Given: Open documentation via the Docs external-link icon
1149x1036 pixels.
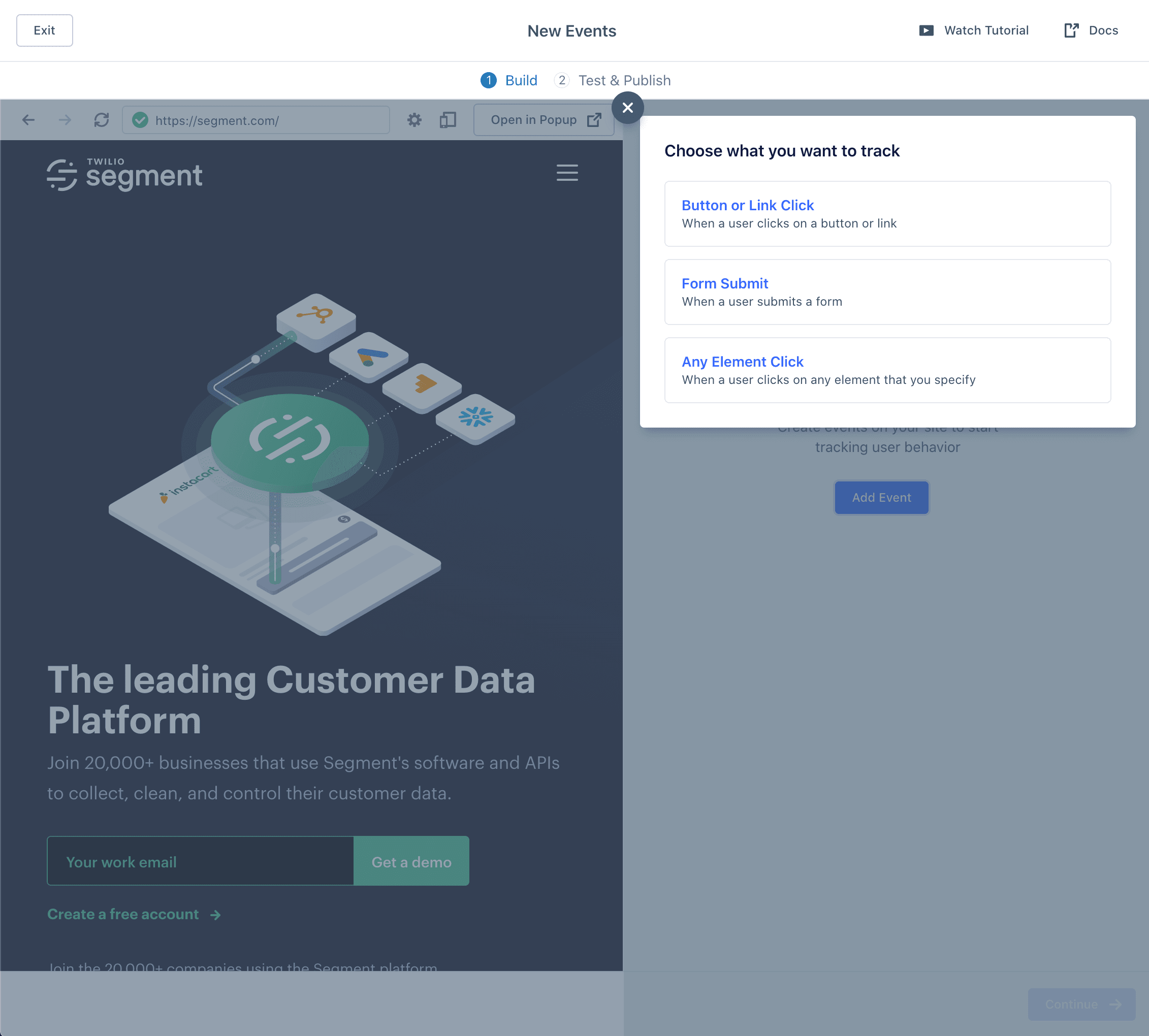Looking at the screenshot, I should pyautogui.click(x=1072, y=30).
